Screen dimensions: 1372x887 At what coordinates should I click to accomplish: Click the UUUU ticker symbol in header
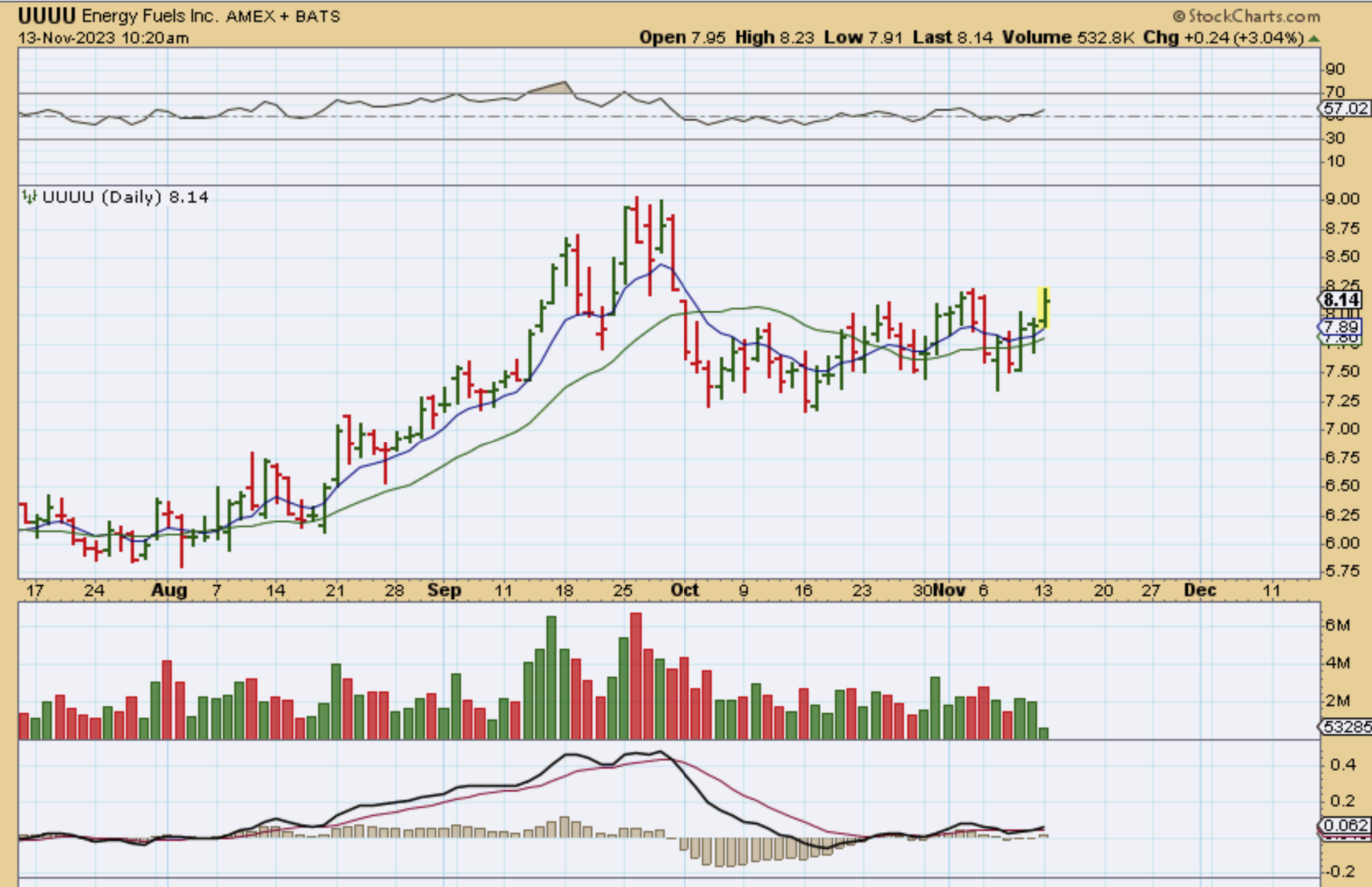pos(47,15)
